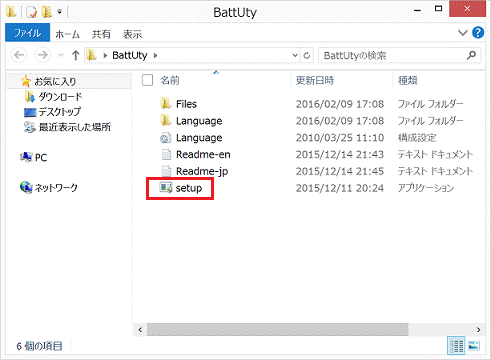
Task: Click the New folder quick access icon
Action: 47,12
